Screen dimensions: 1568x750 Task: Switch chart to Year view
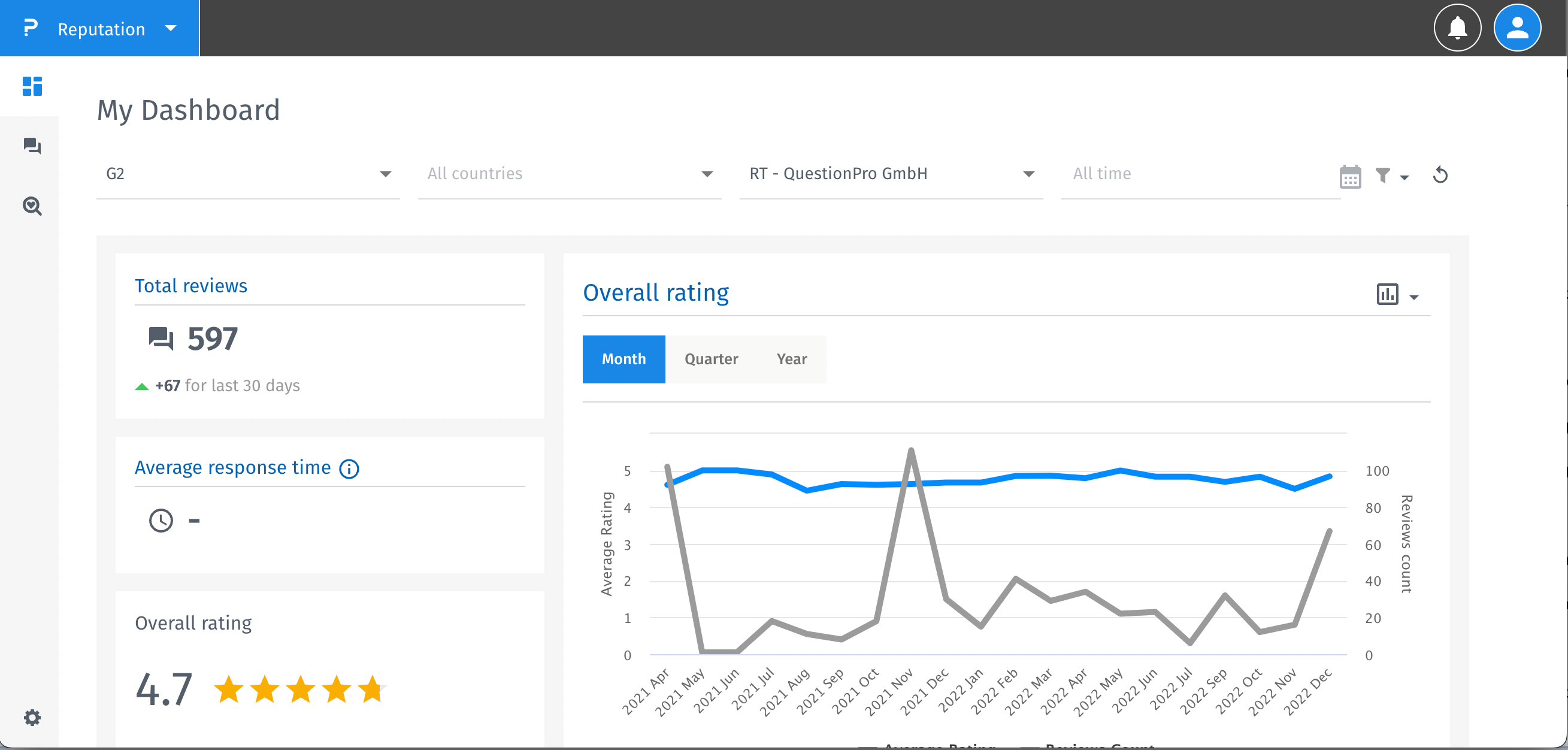point(791,359)
